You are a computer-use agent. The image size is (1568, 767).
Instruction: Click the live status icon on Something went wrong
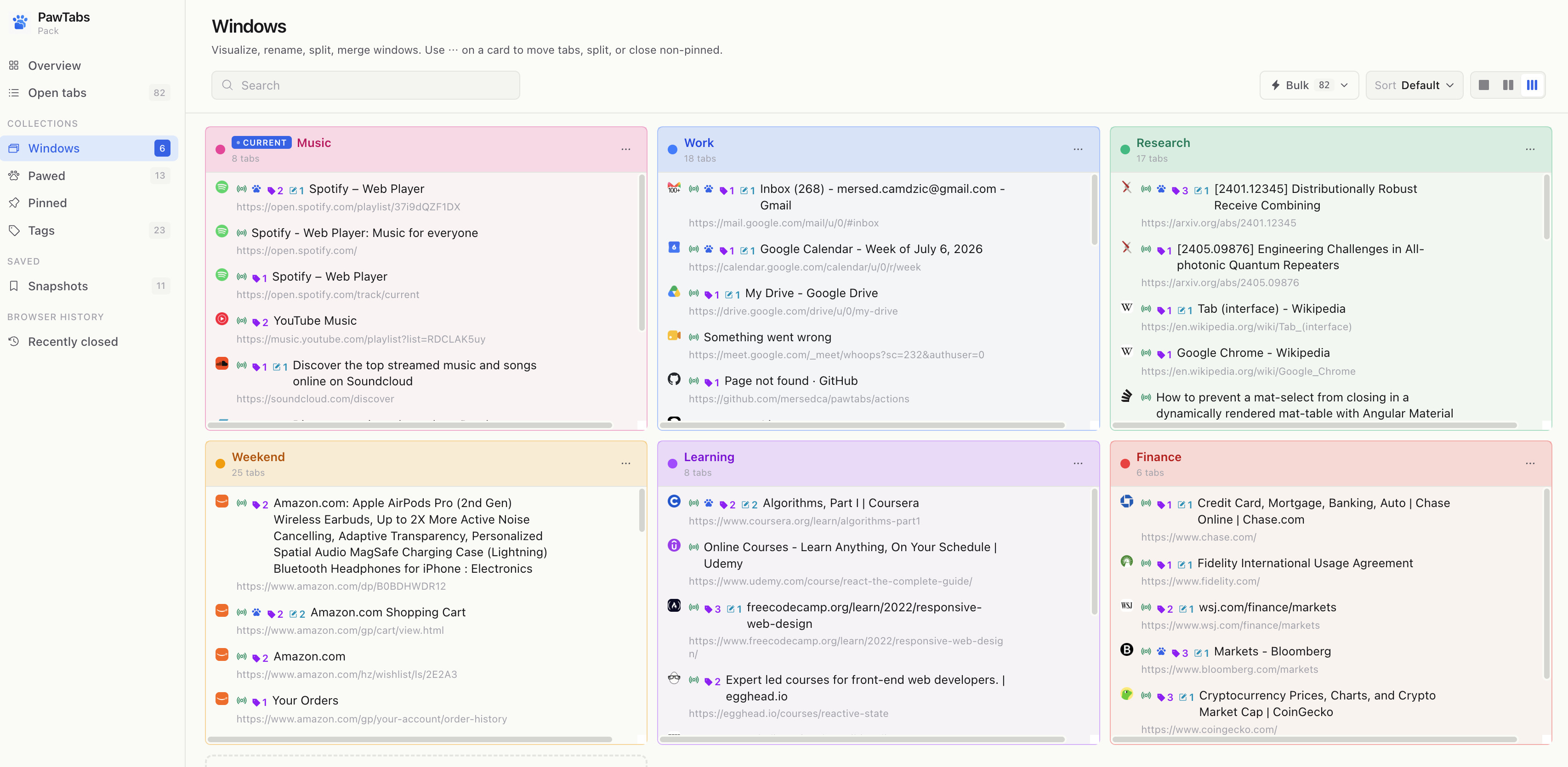click(693, 337)
